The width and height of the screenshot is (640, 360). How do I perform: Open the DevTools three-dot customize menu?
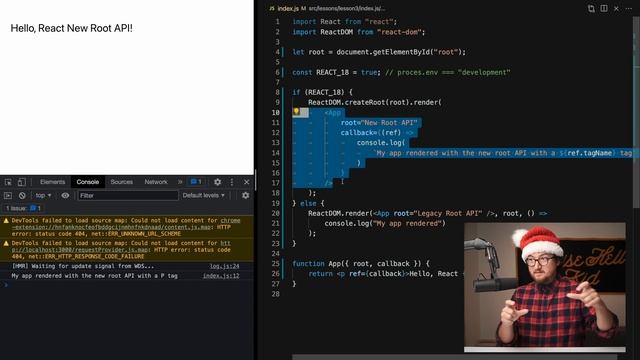coord(232,182)
